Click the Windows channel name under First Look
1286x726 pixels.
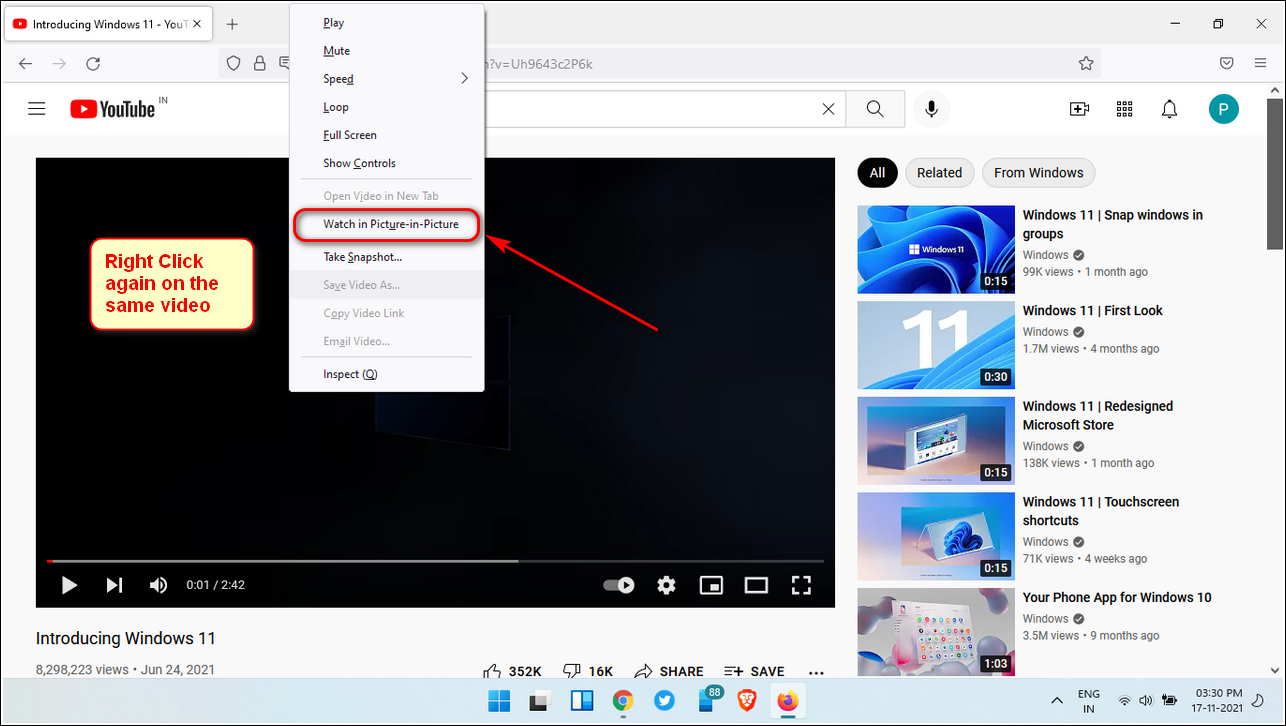click(x=1046, y=331)
